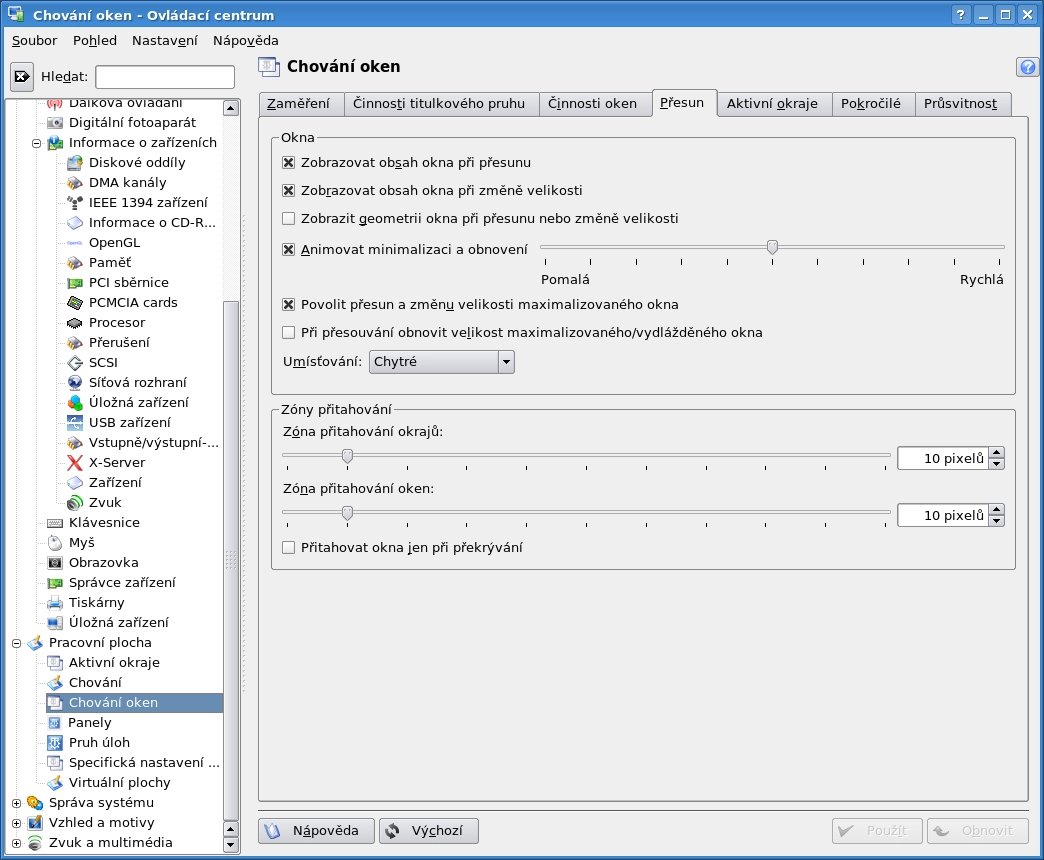Expand the Správa systému tree branch
The image size is (1044, 860).
pyautogui.click(x=17, y=803)
